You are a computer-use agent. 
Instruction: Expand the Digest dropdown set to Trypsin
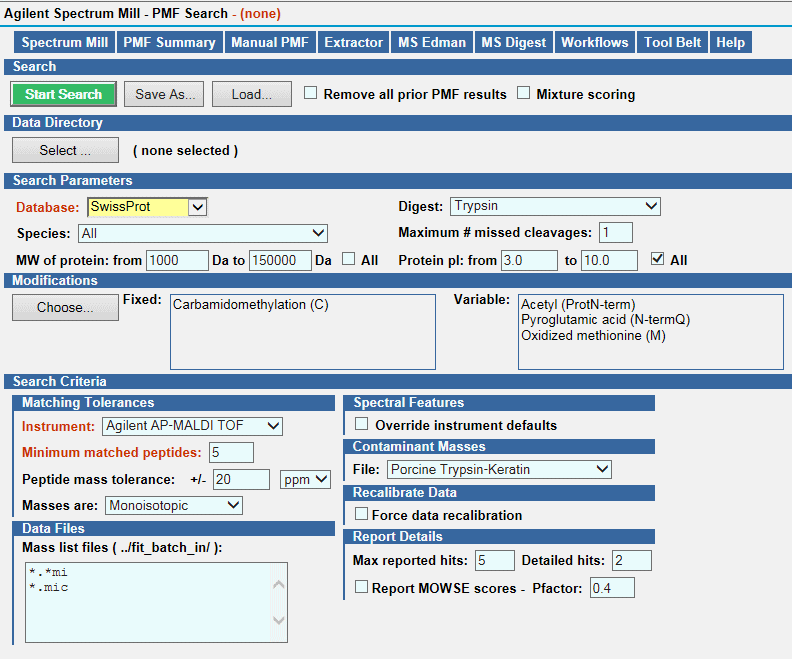pos(555,206)
